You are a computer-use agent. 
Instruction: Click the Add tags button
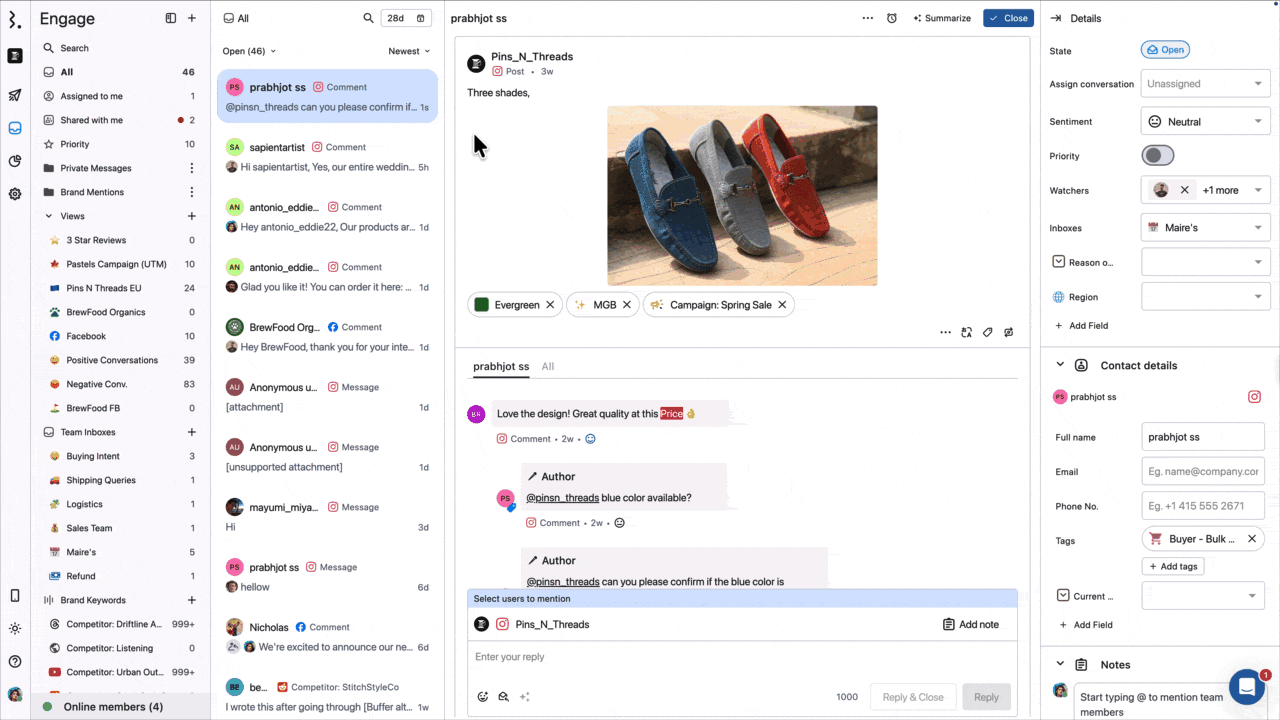(1173, 566)
